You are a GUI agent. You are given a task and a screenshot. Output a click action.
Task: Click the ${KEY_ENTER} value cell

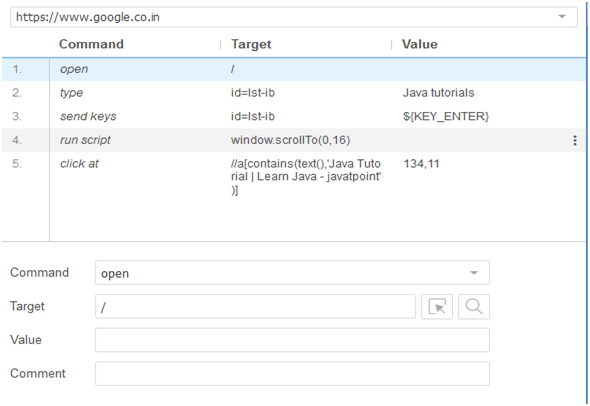coord(446,116)
